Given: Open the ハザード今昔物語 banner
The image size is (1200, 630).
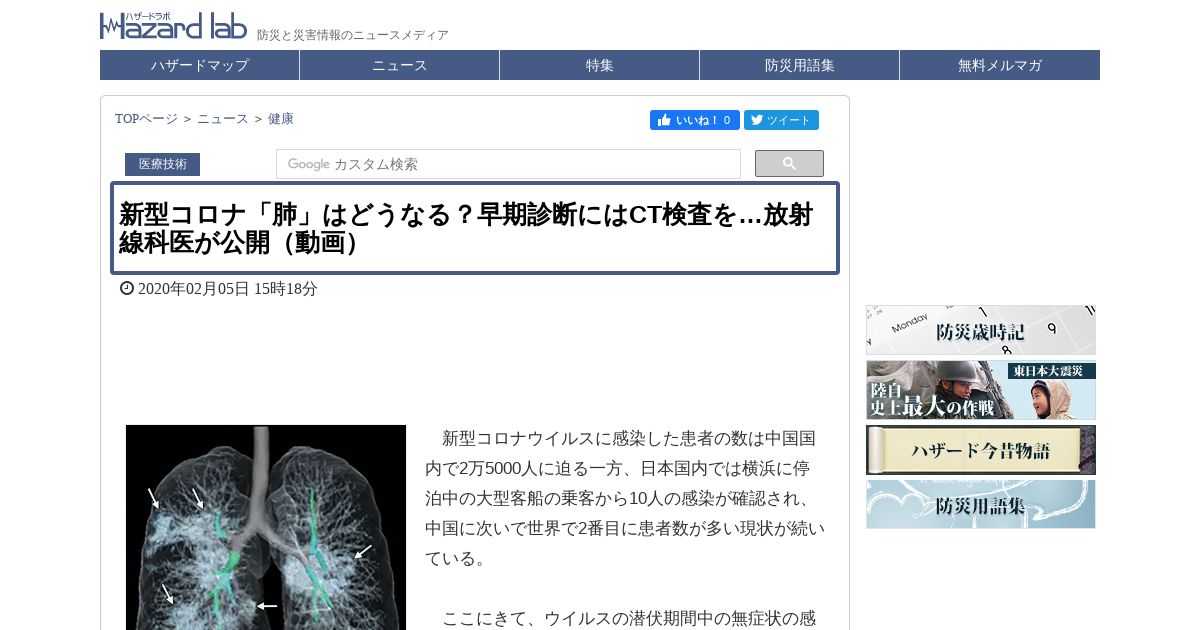Looking at the screenshot, I should (981, 450).
